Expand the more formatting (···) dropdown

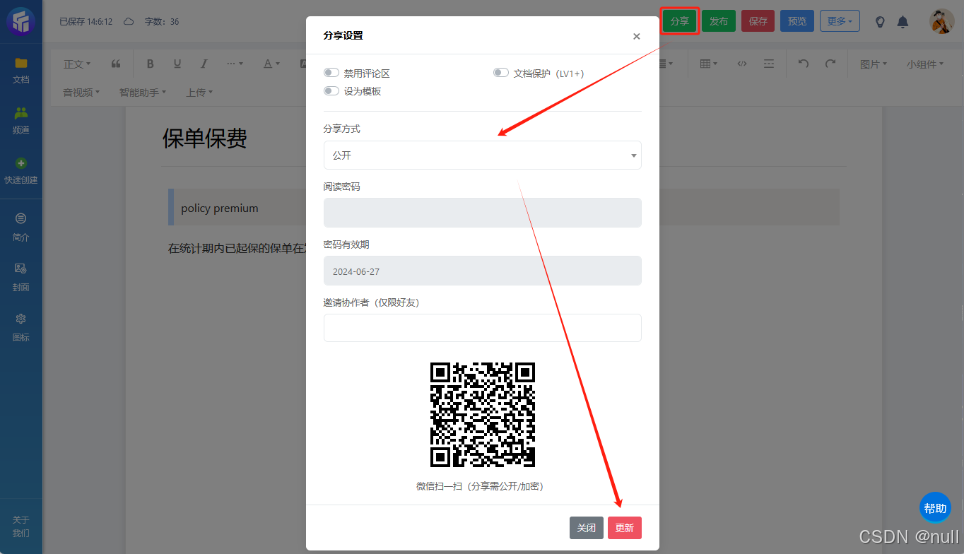click(x=235, y=64)
